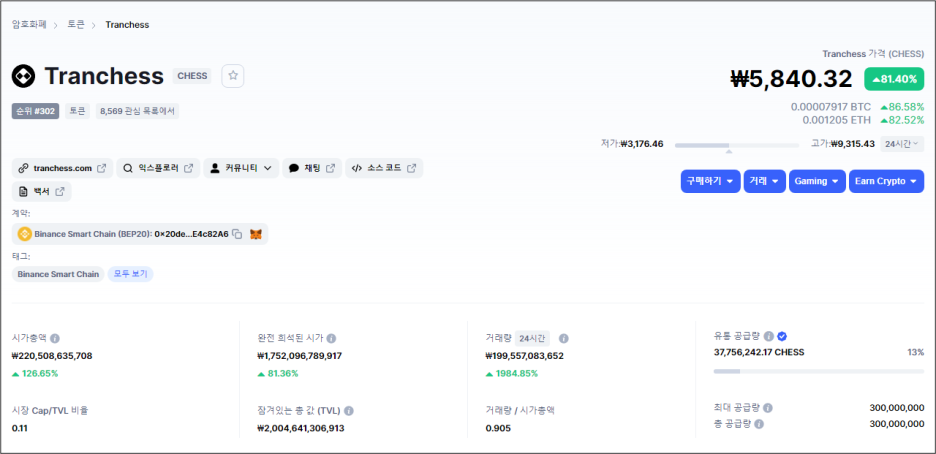This screenshot has height=454, width=936.
Task: Click 37,756,242.17 CHESS supply text
Action: coord(759,352)
